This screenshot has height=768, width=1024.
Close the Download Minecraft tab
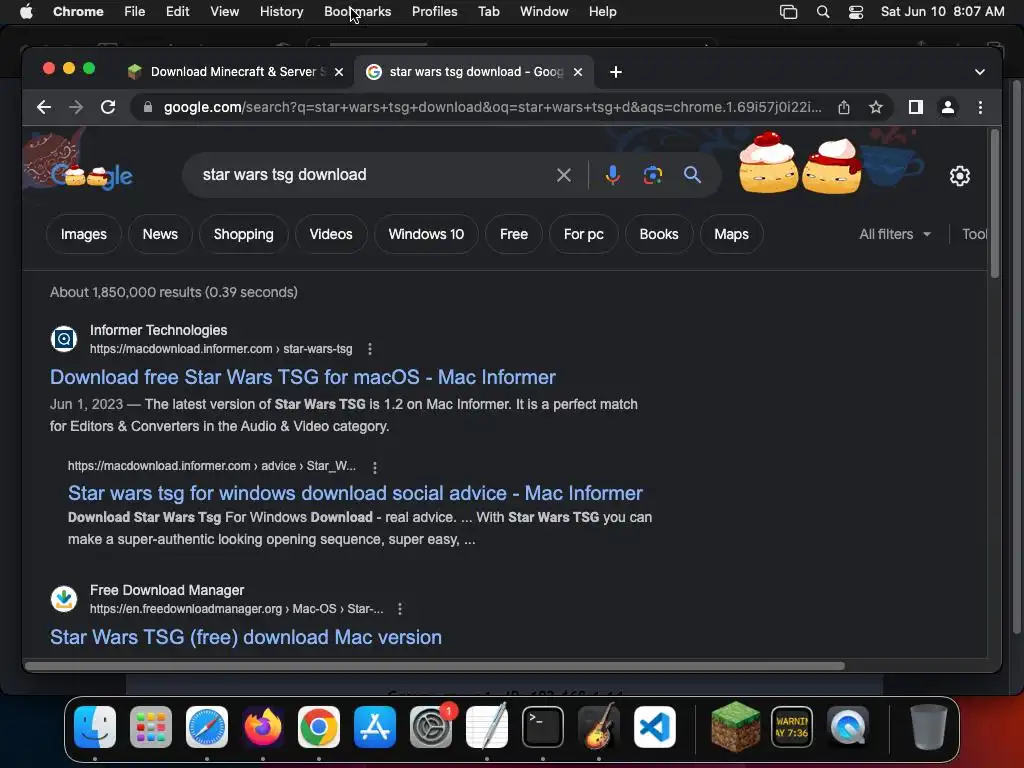(339, 72)
